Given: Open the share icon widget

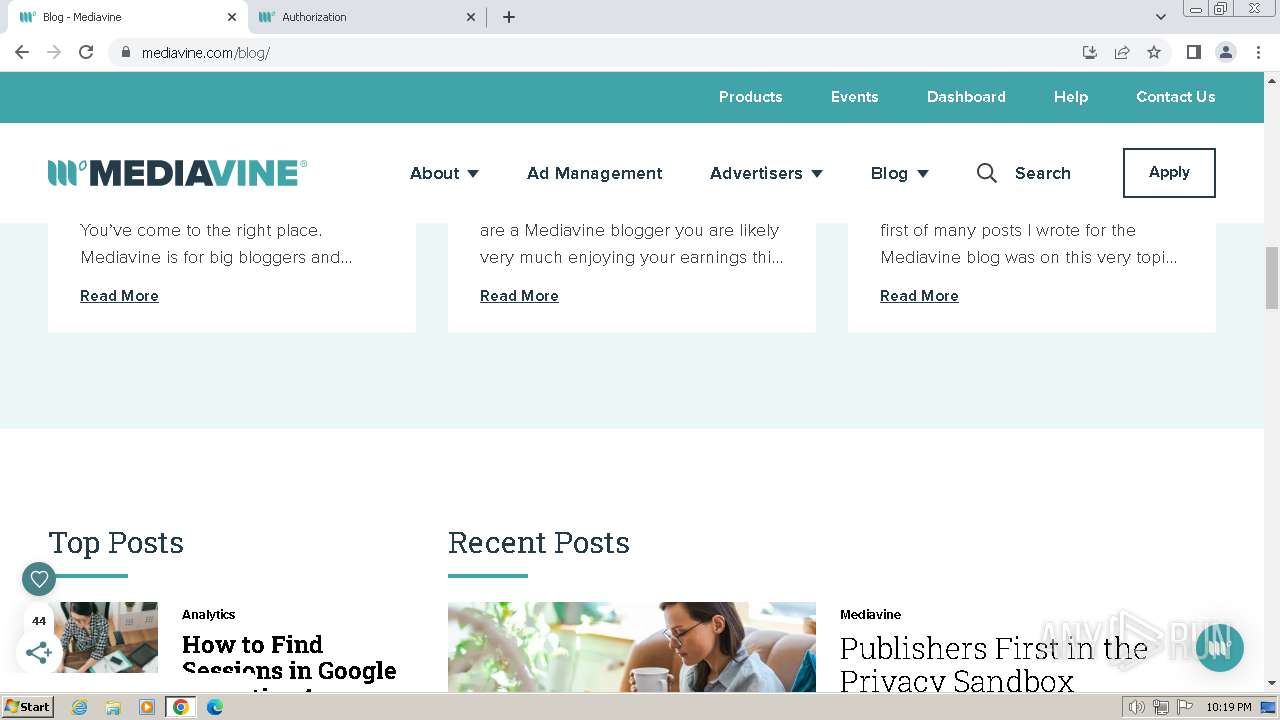Looking at the screenshot, I should pos(39,653).
